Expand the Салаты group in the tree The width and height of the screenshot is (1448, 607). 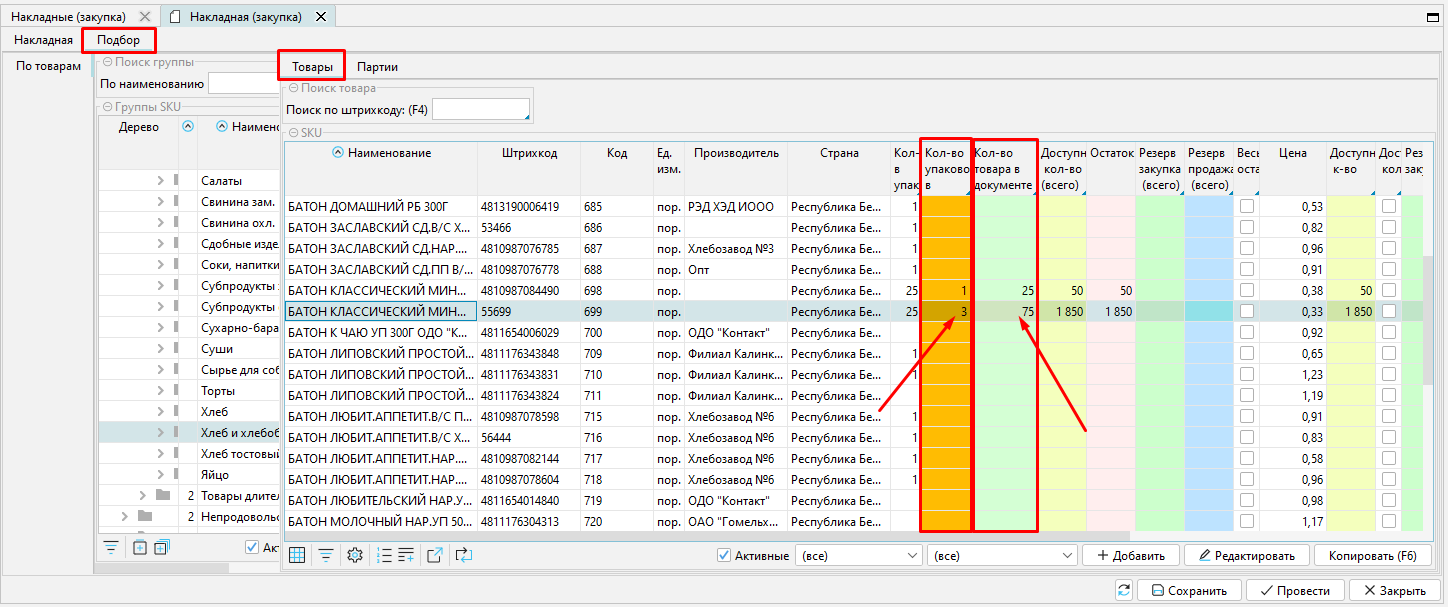click(x=160, y=181)
